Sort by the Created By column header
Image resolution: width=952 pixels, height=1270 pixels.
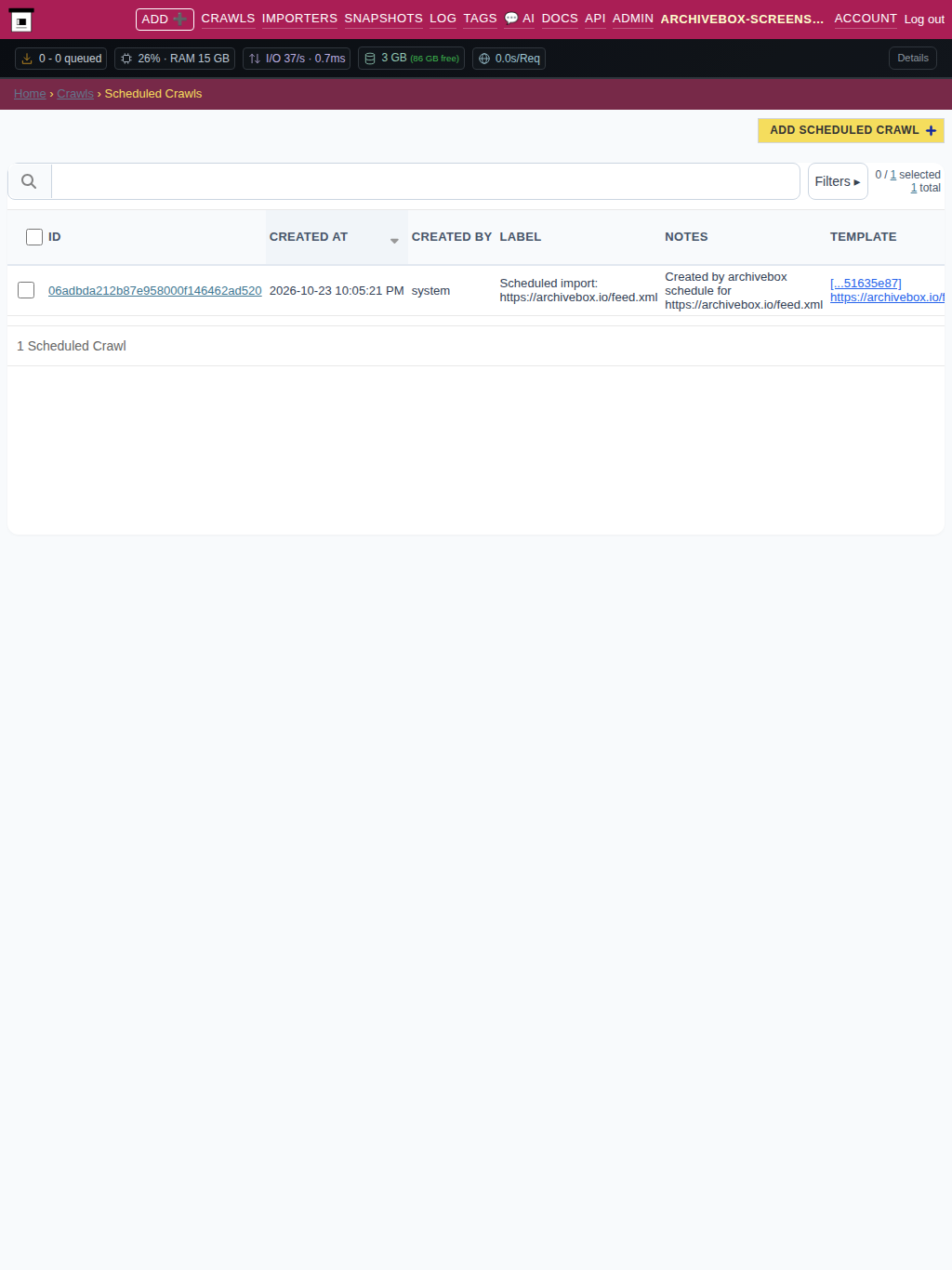point(452,237)
